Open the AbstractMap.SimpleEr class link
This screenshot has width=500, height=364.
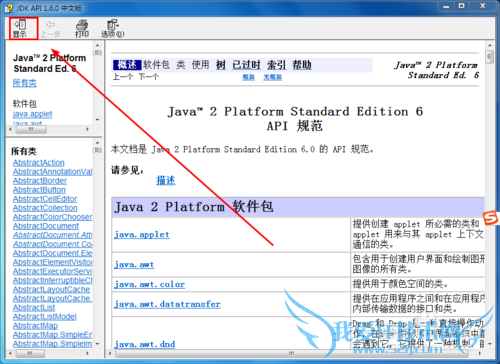click(52, 334)
